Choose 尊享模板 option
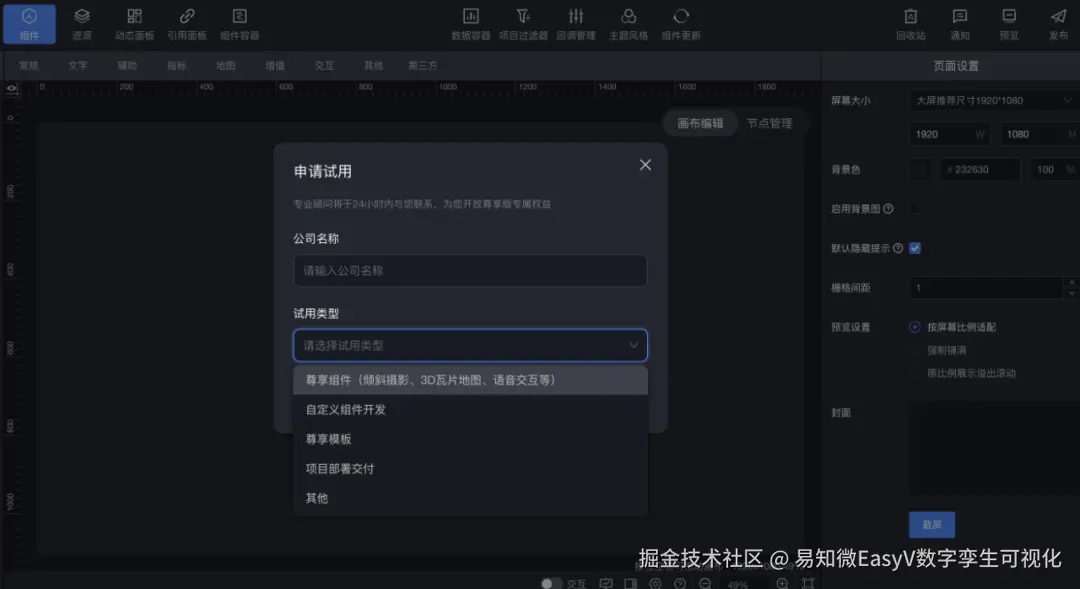 coord(470,439)
